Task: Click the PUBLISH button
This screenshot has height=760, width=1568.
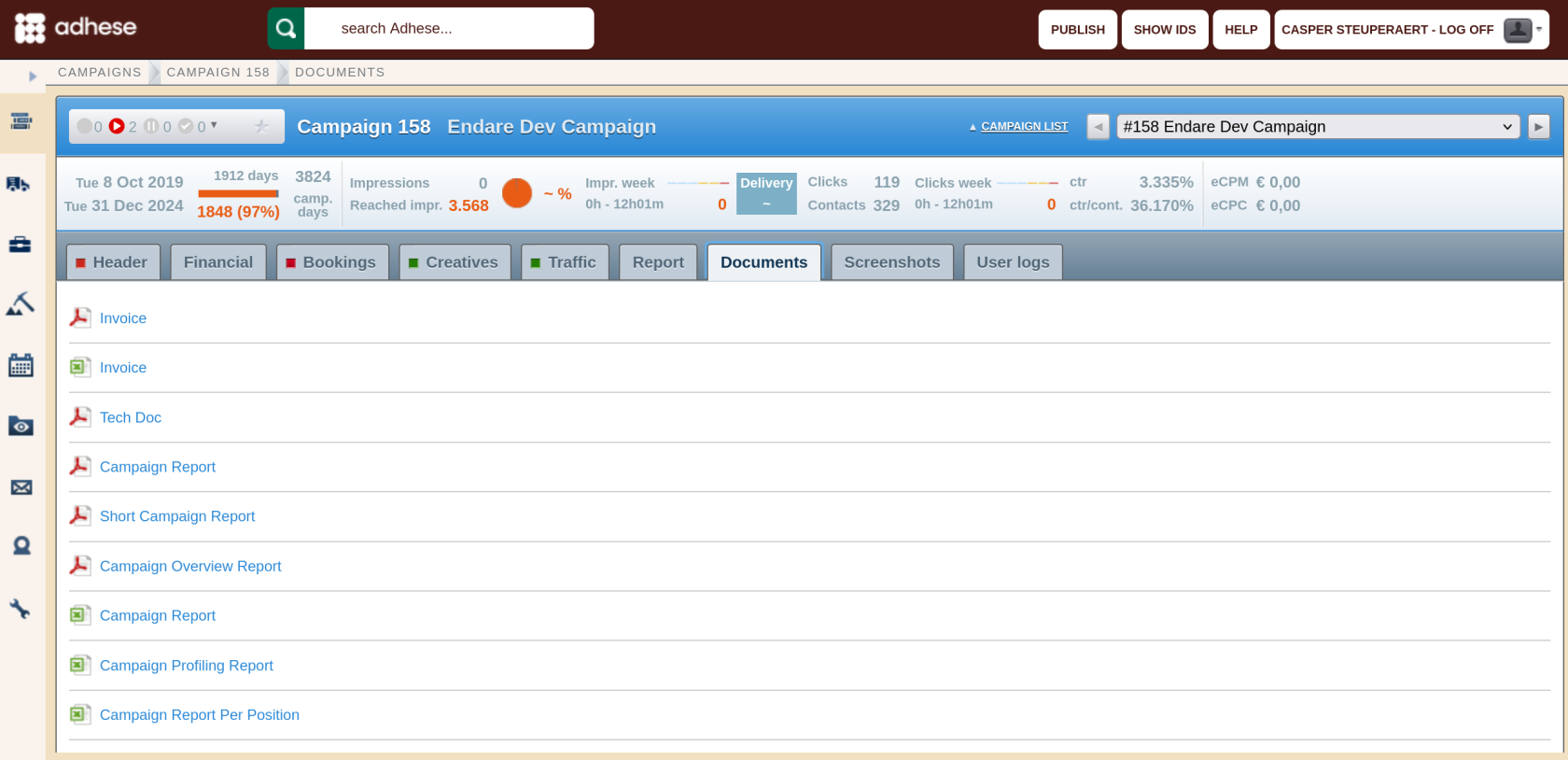Action: coord(1078,30)
